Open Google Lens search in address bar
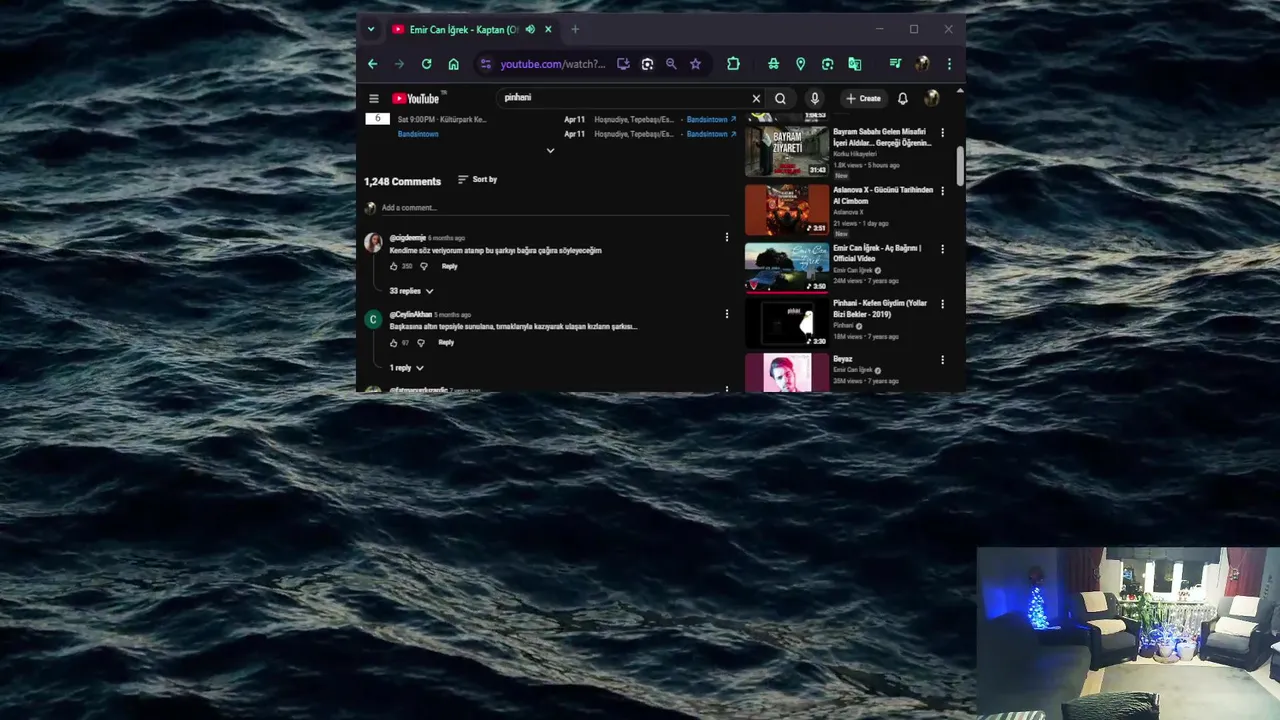1280x720 pixels. pos(647,64)
